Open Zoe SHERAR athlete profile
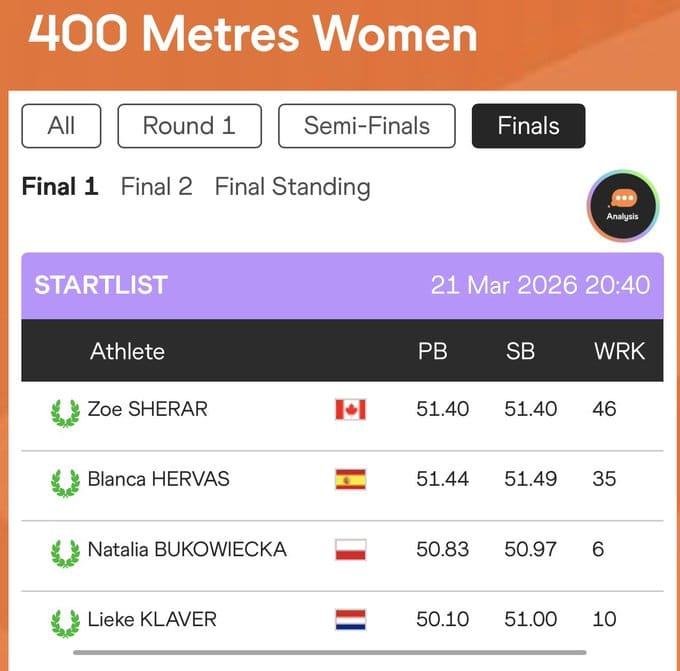This screenshot has width=680, height=671. (x=147, y=409)
